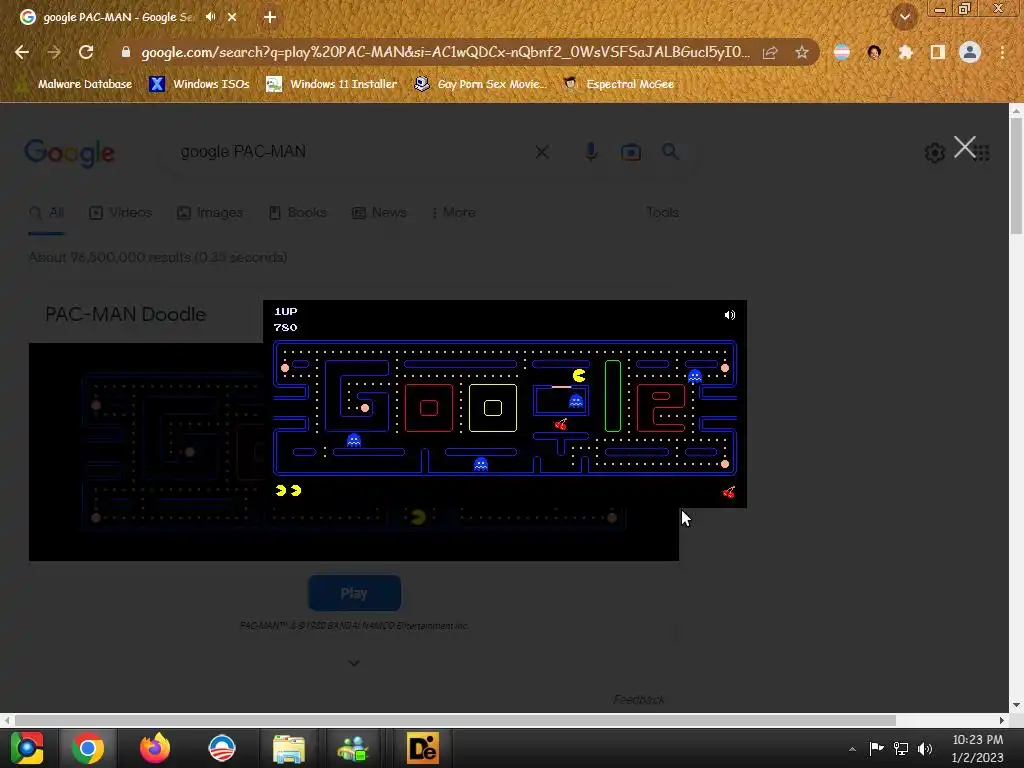Mute the tab's audio speaker icon
1024x768 pixels.
(x=210, y=17)
